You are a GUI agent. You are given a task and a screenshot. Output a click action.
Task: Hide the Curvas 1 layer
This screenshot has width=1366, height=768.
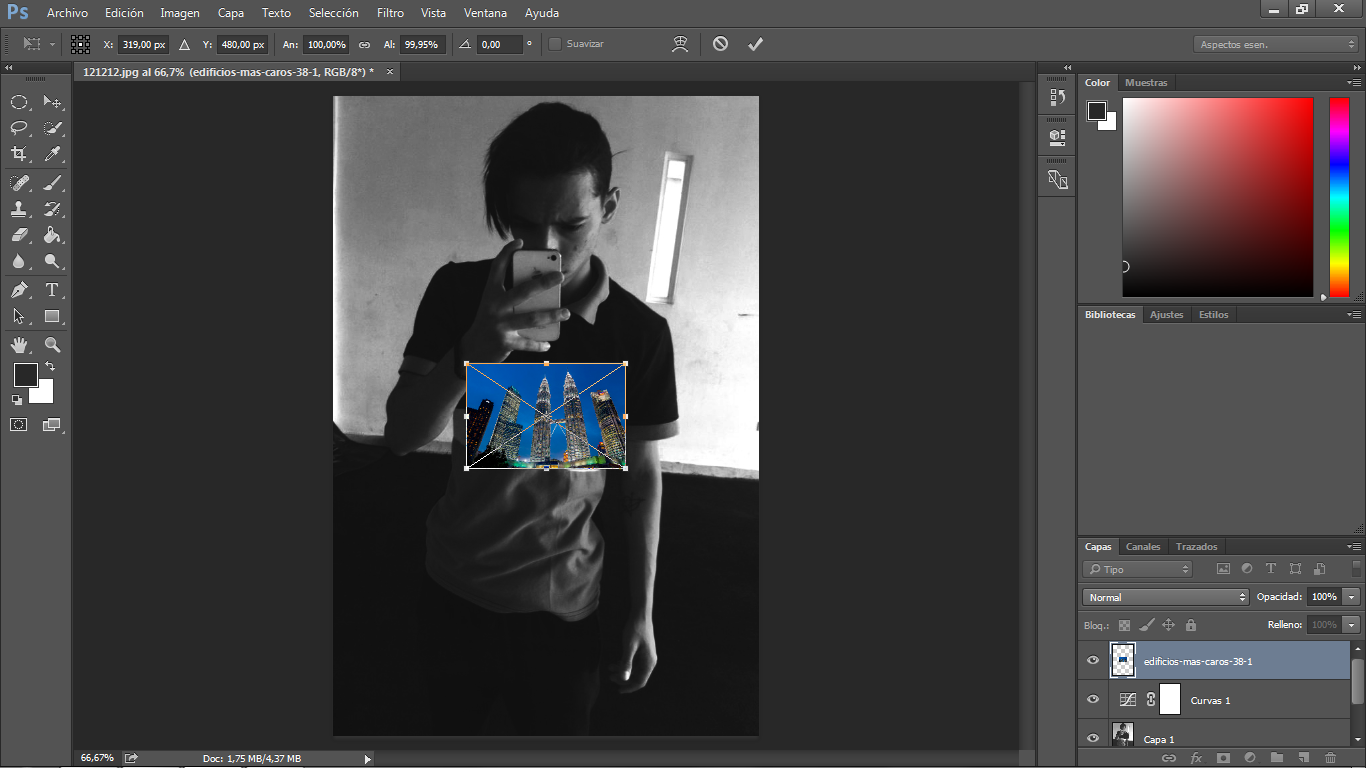pyautogui.click(x=1093, y=700)
